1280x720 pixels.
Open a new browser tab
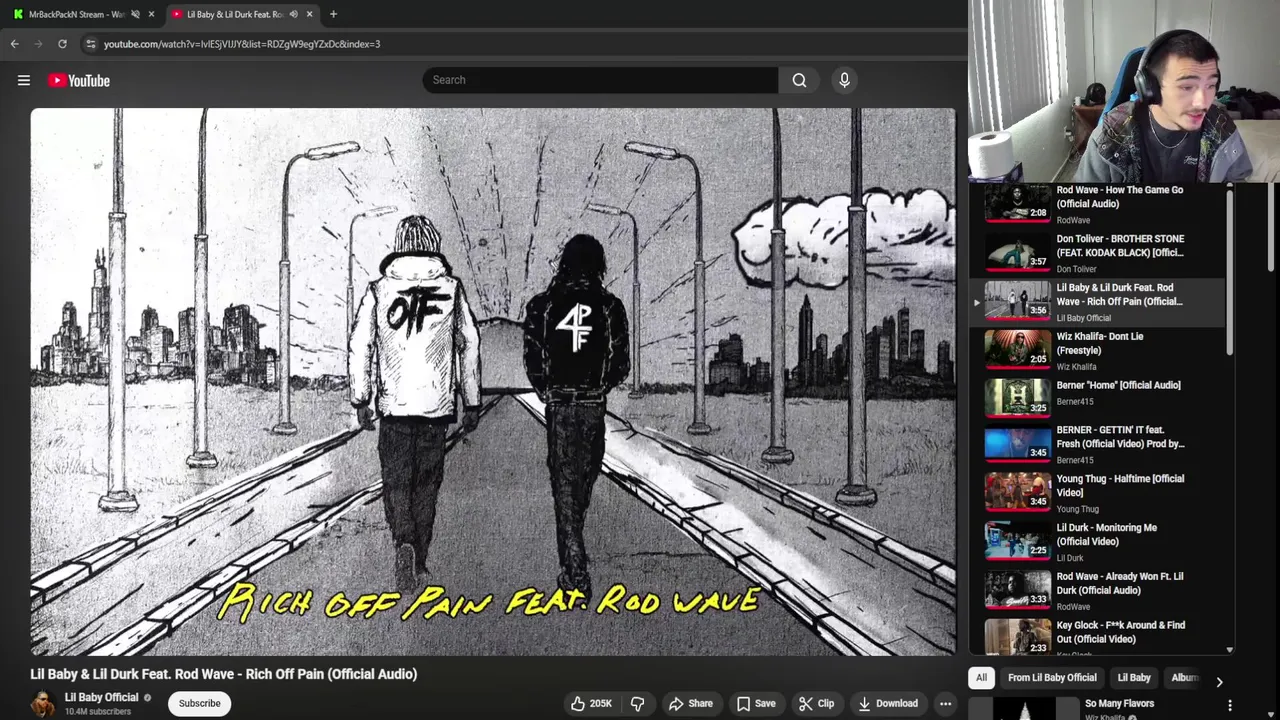(x=333, y=14)
